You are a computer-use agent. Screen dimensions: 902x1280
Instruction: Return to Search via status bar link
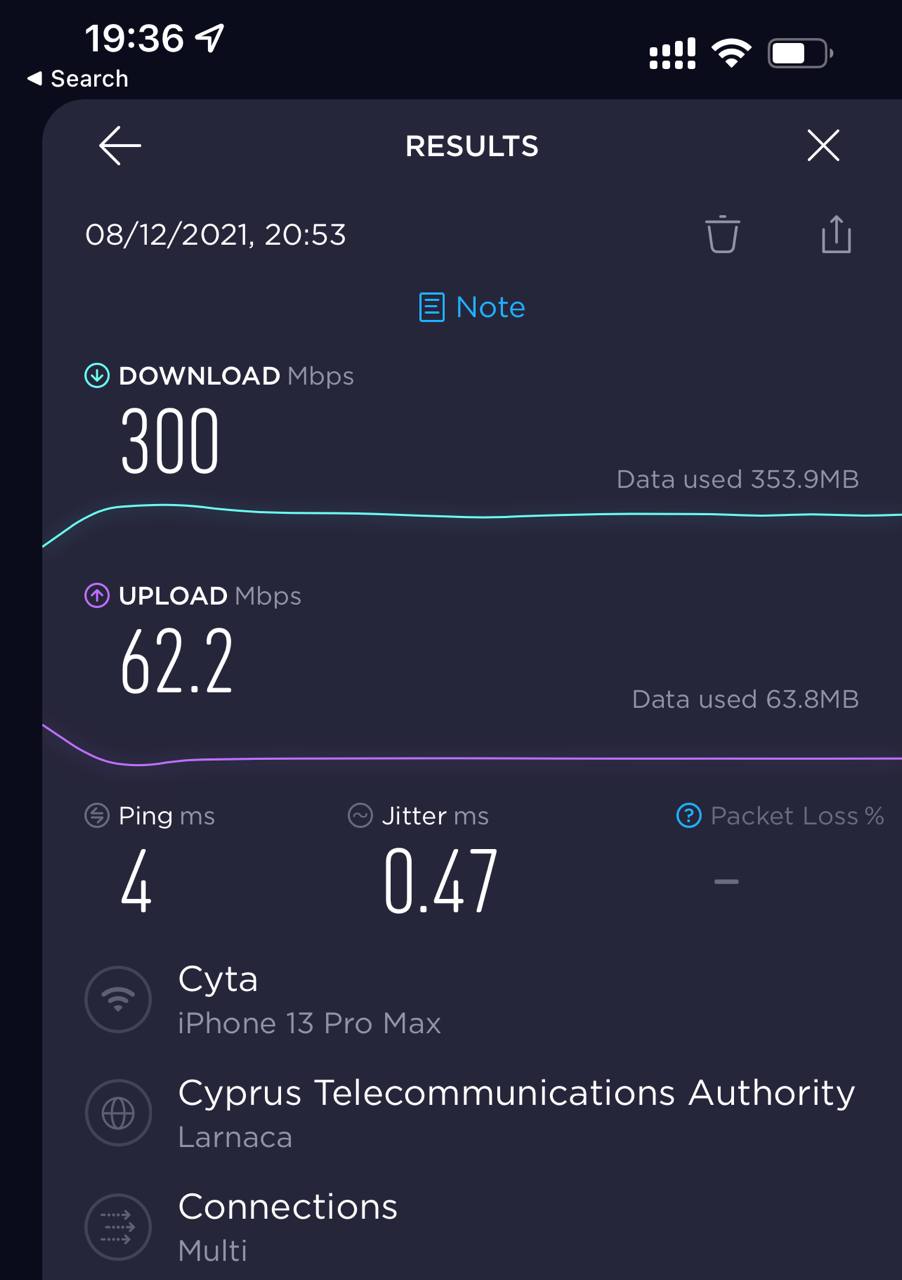[78, 79]
